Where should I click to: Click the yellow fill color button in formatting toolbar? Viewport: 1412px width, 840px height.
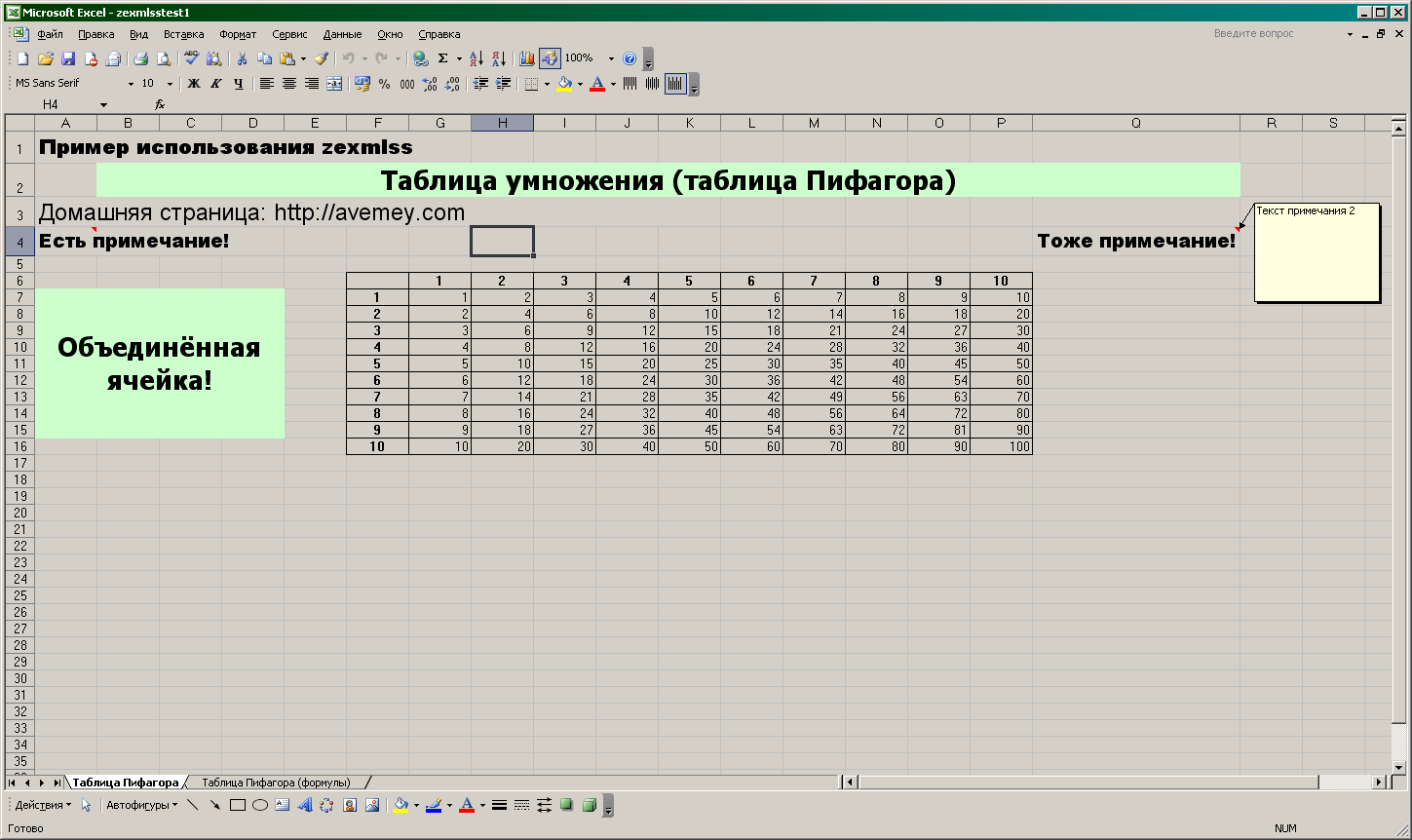tap(564, 84)
